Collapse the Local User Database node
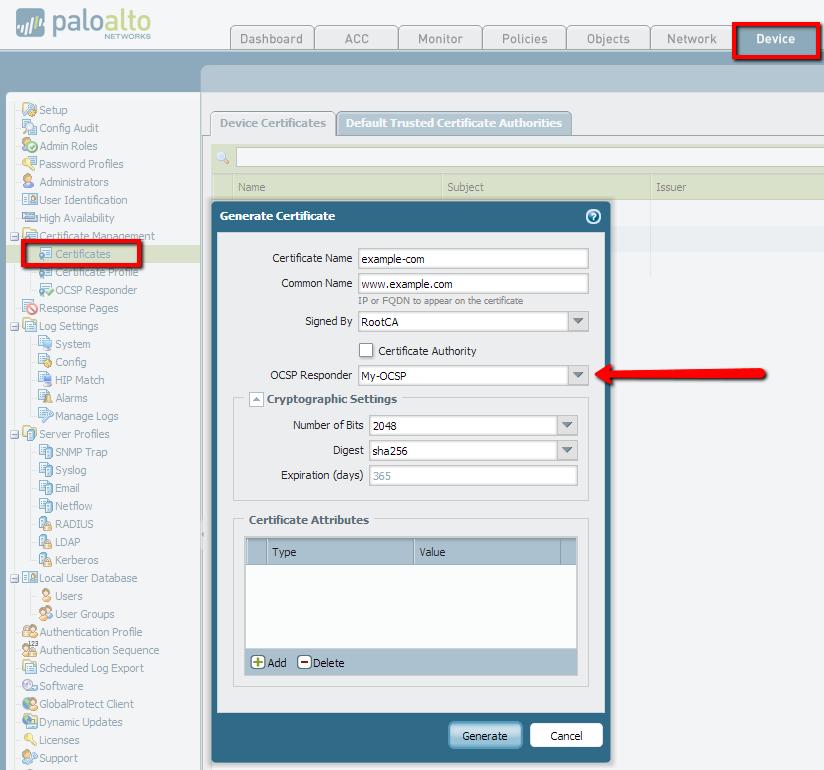Viewport: 824px width, 770px height. coord(15,578)
